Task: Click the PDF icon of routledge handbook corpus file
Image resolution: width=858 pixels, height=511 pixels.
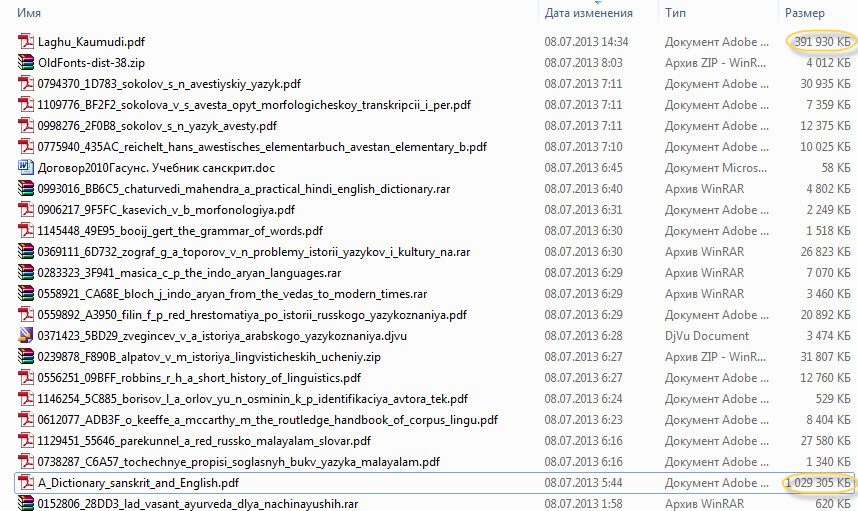Action: point(26,420)
